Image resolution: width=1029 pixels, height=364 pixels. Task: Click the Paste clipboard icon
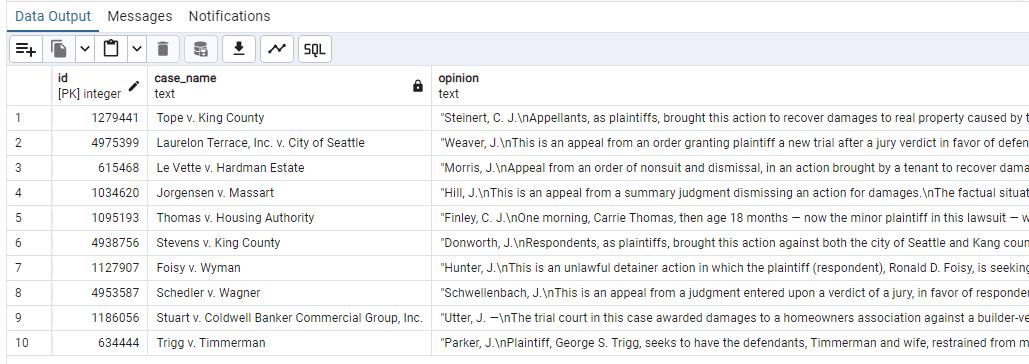pyautogui.click(x=111, y=49)
